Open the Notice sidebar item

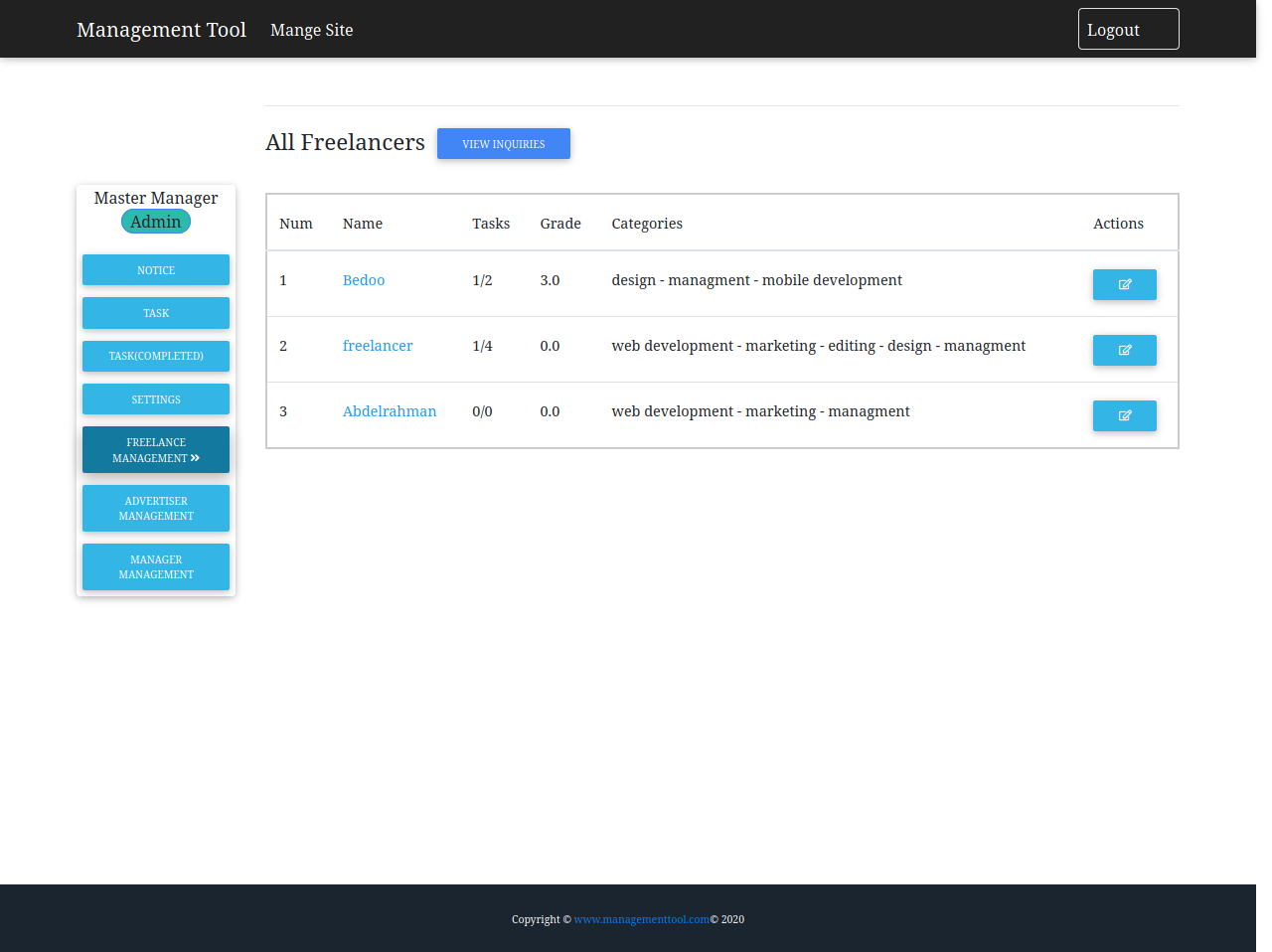coord(156,270)
